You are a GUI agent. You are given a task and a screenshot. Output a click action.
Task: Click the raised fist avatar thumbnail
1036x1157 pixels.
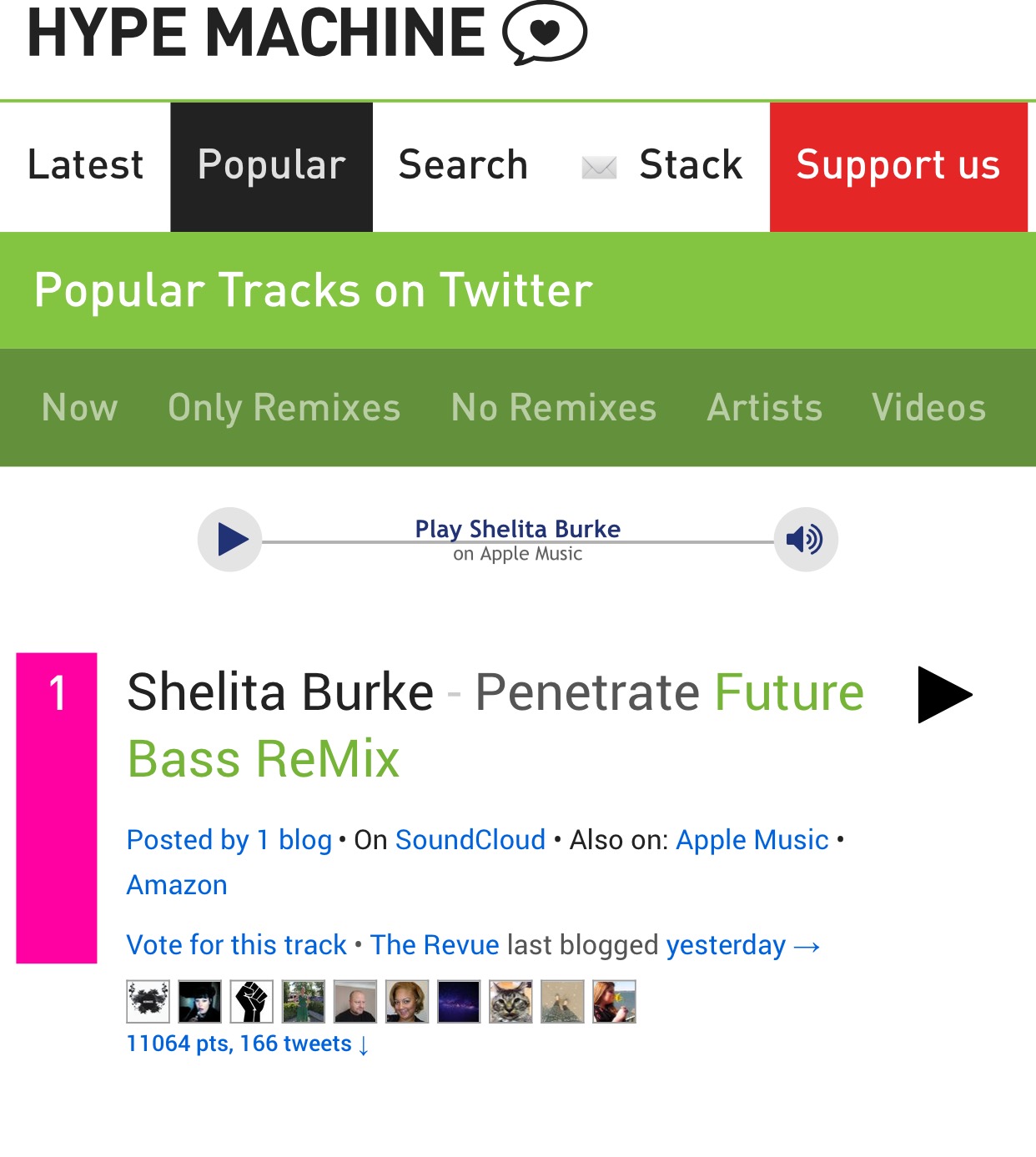251,1003
